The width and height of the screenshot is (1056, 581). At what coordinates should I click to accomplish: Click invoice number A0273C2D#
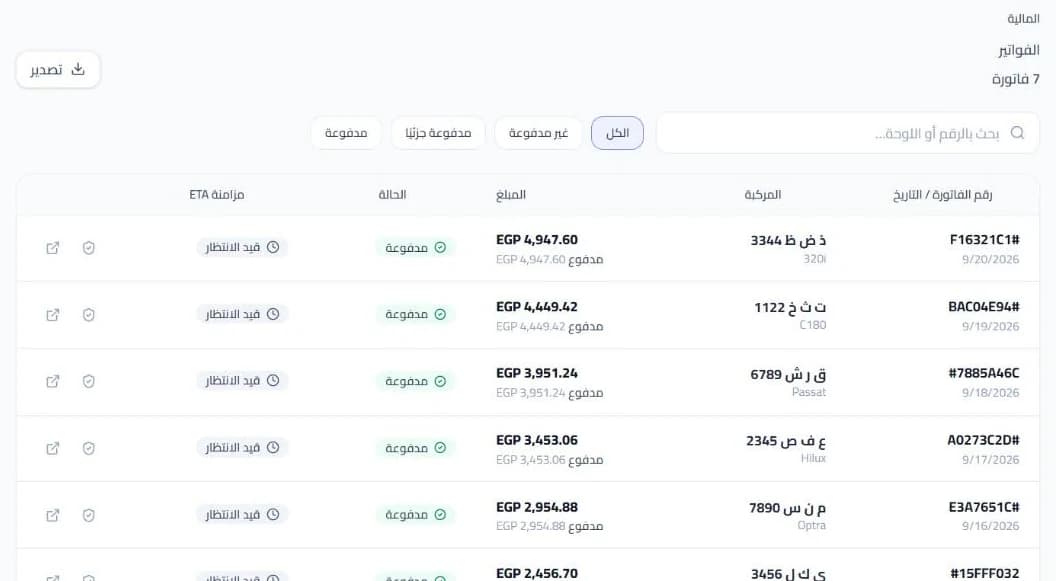(983, 440)
